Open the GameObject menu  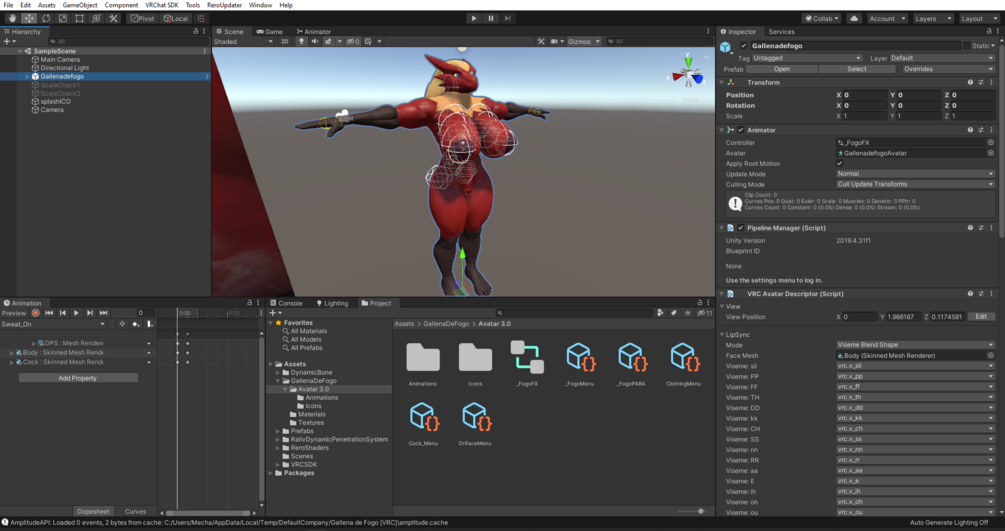80,5
